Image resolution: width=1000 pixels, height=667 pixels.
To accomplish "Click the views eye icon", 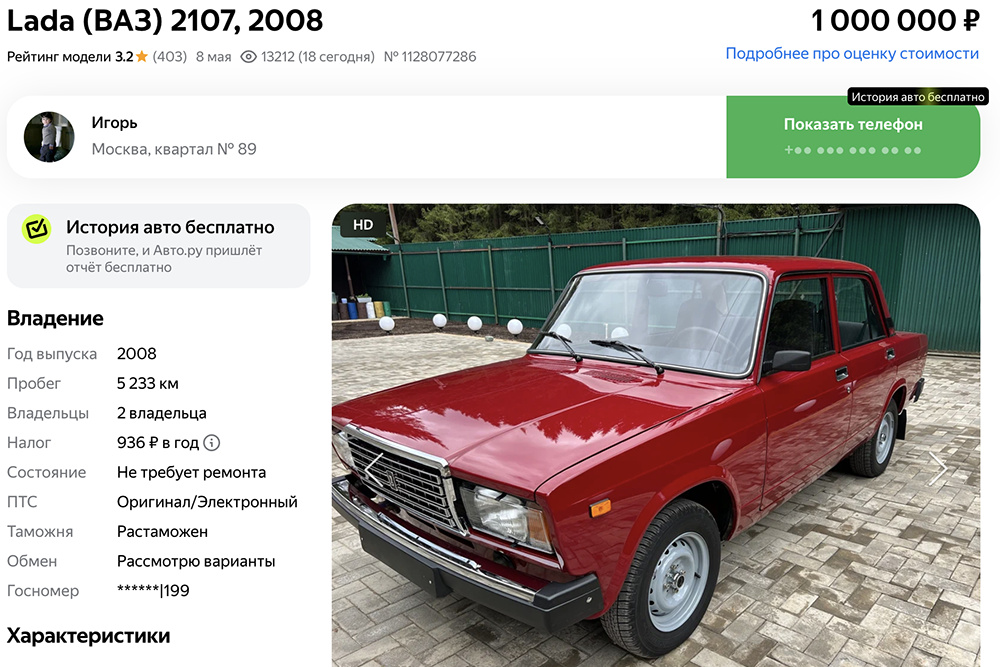I will (248, 57).
